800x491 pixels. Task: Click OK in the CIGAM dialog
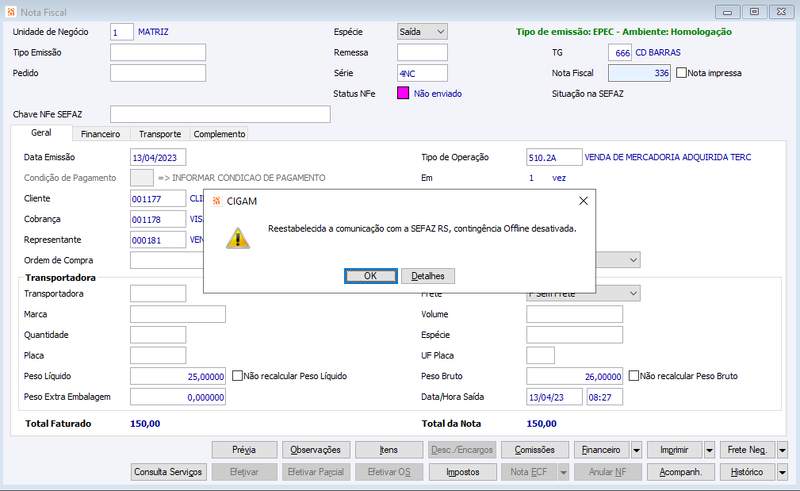370,276
